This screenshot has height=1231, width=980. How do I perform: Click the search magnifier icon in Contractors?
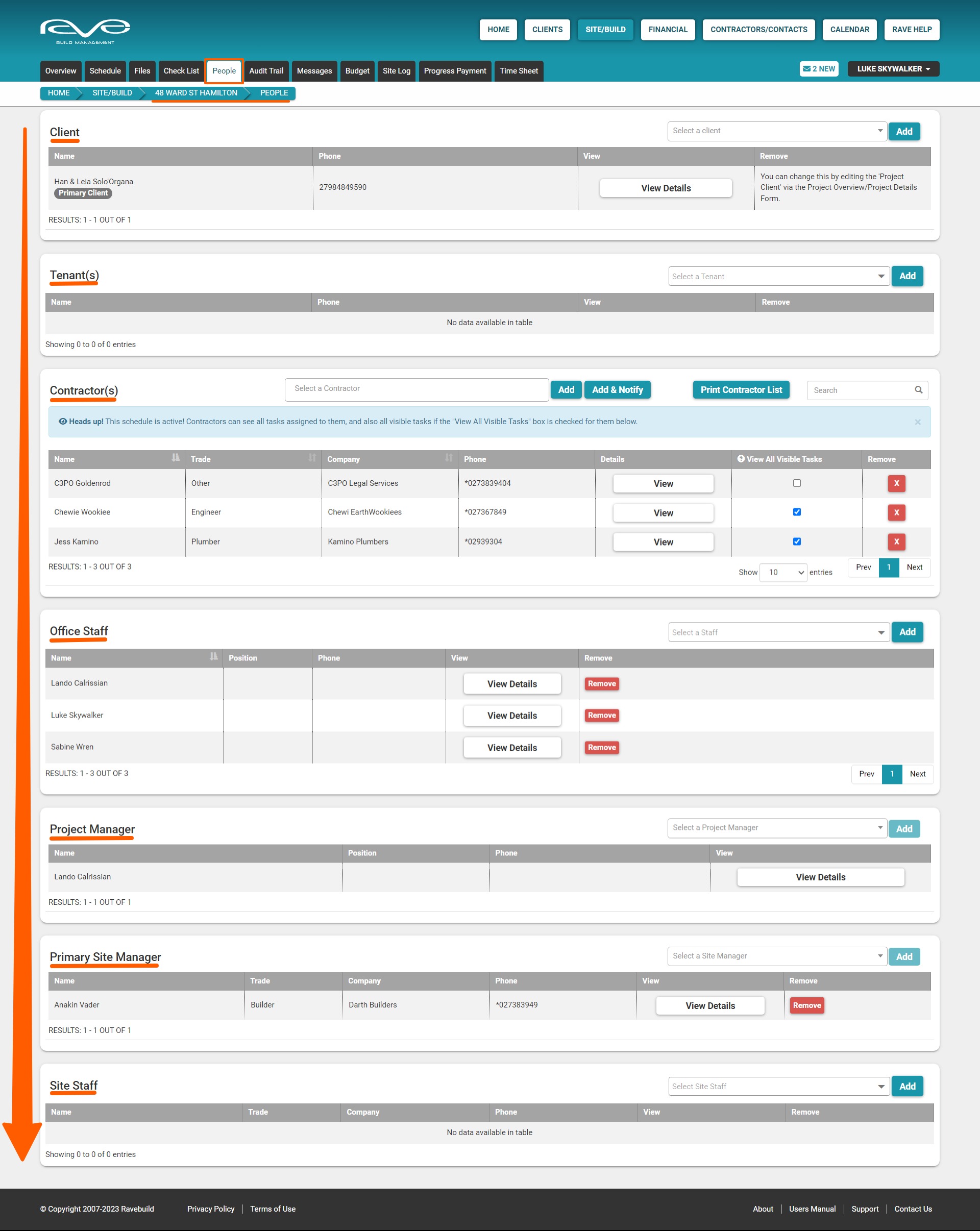tap(918, 390)
